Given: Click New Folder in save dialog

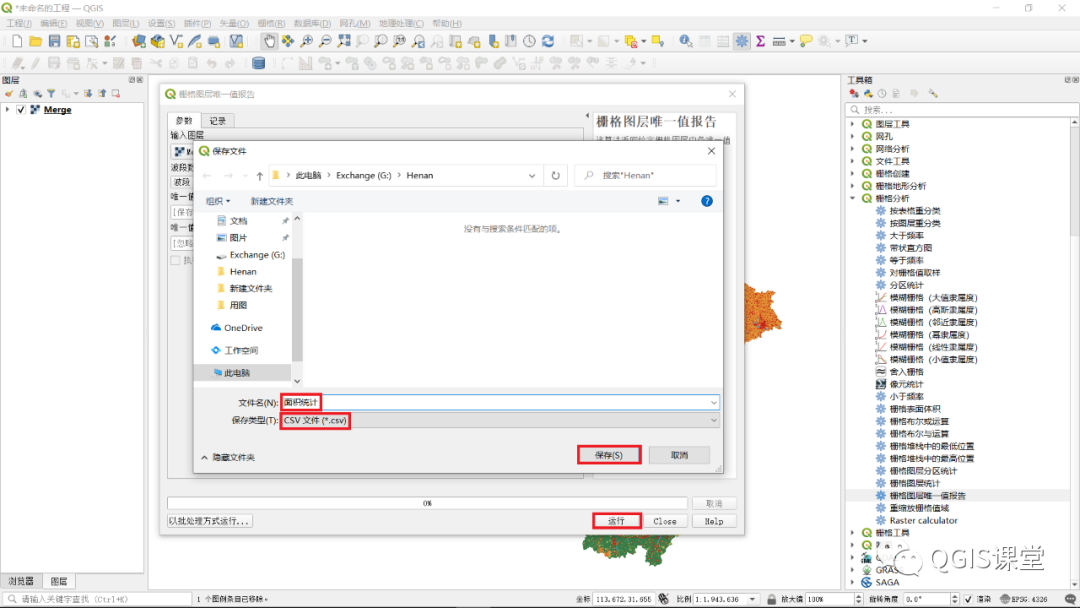Looking at the screenshot, I should tap(271, 201).
